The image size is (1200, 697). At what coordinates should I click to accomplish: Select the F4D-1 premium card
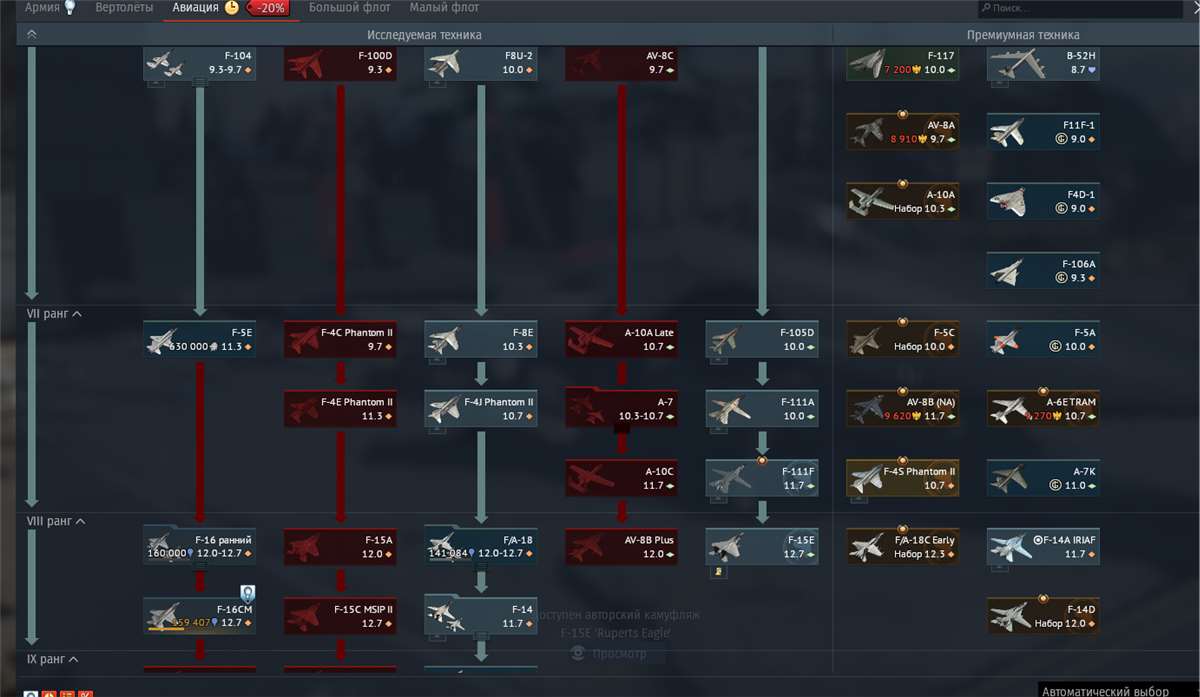1043,202
